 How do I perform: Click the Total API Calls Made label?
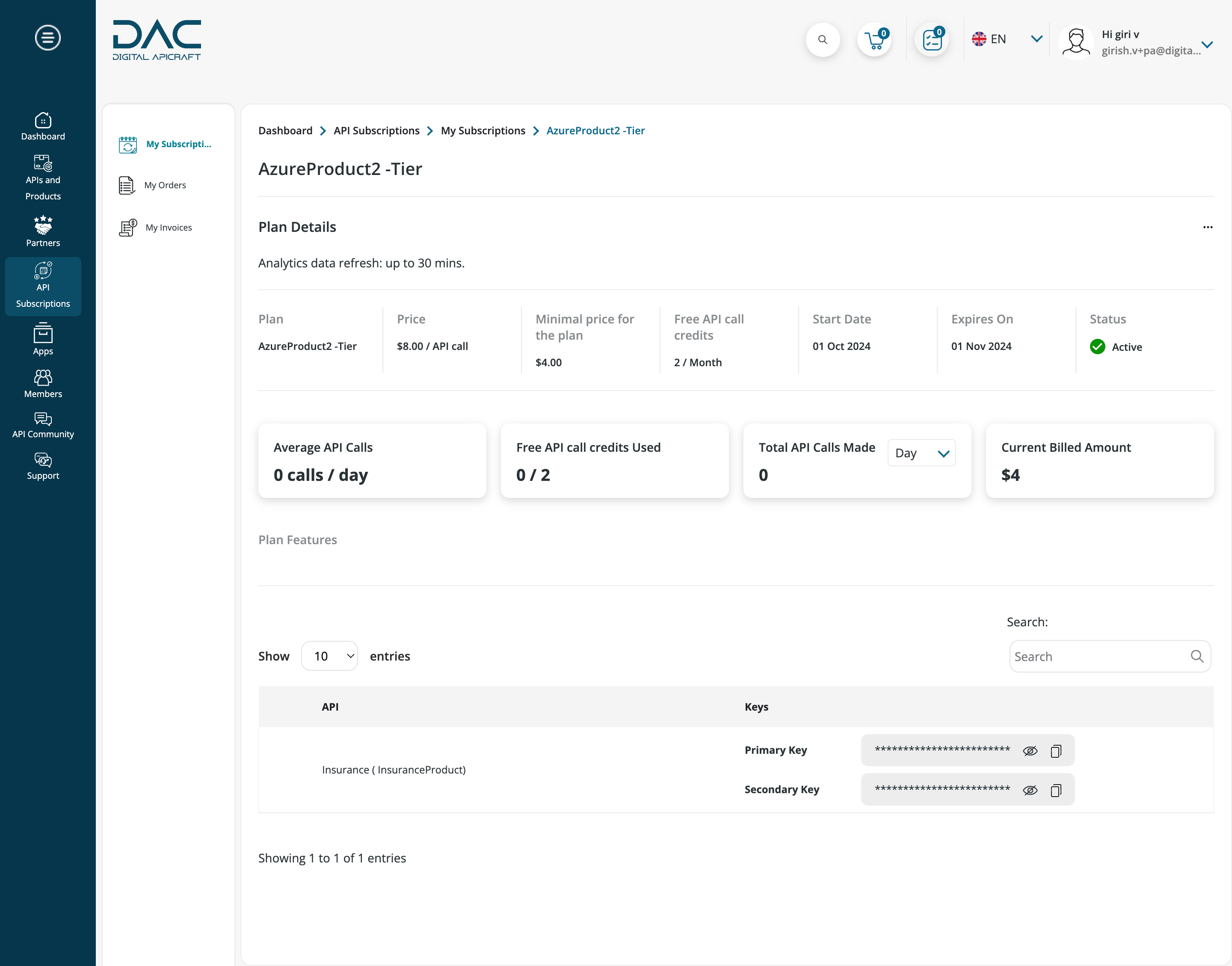click(x=817, y=447)
